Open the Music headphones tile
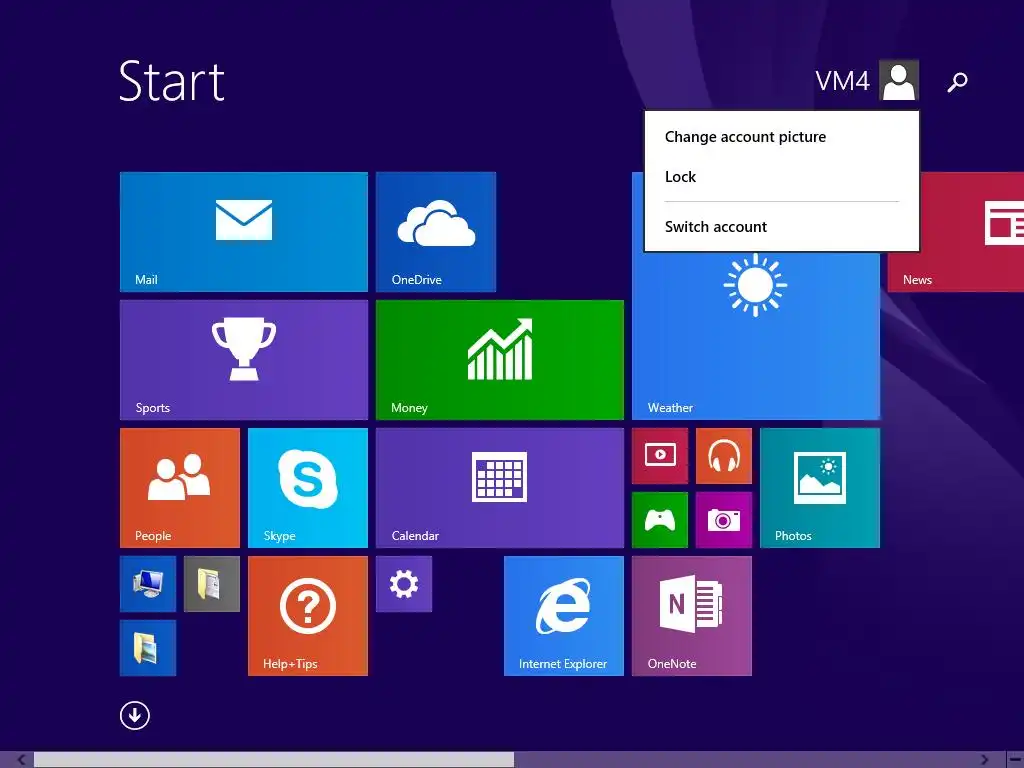 pyautogui.click(x=724, y=455)
